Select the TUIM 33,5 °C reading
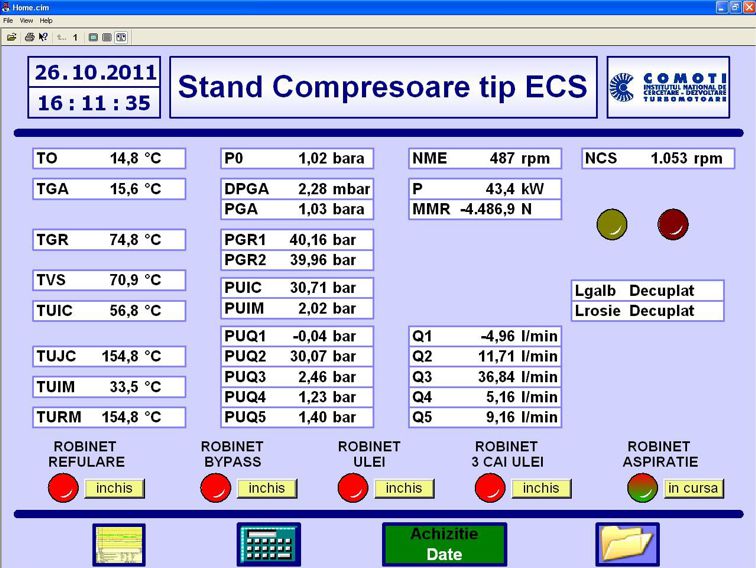The image size is (756, 568). [x=109, y=387]
